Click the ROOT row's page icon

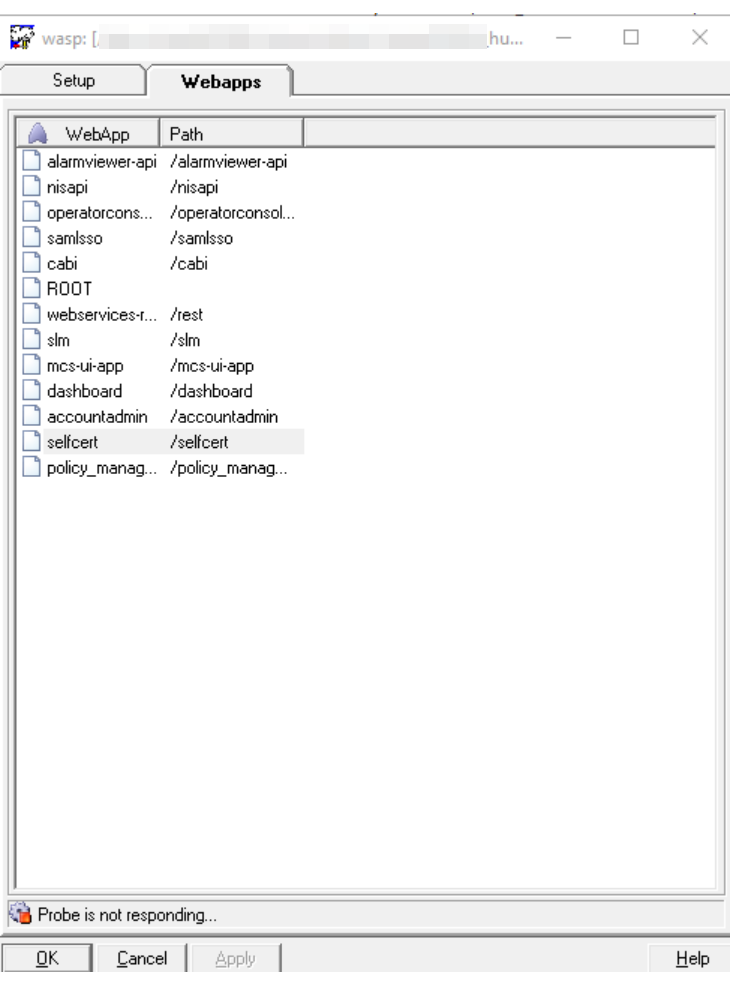[x=32, y=289]
